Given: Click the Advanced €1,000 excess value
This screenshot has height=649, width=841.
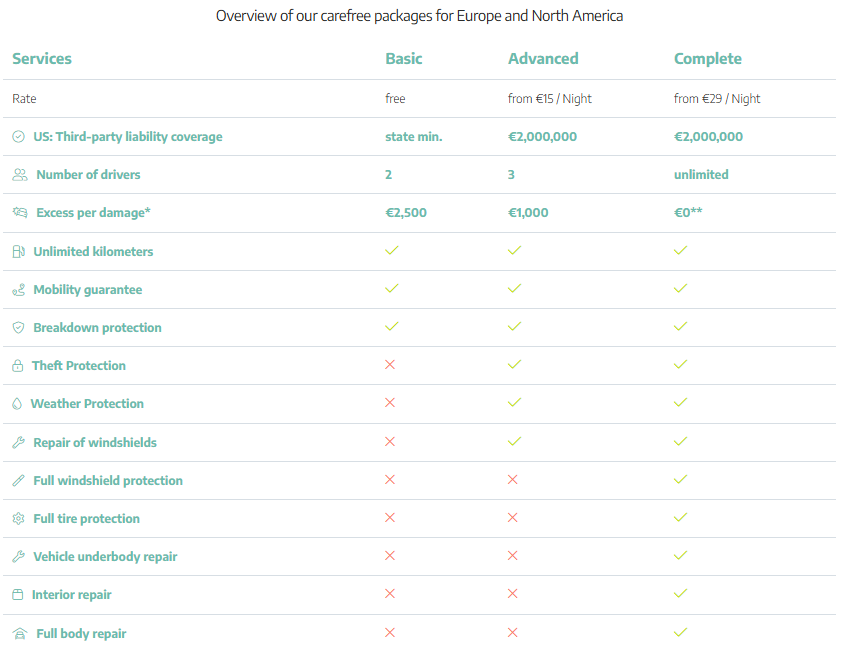Looking at the screenshot, I should 528,213.
